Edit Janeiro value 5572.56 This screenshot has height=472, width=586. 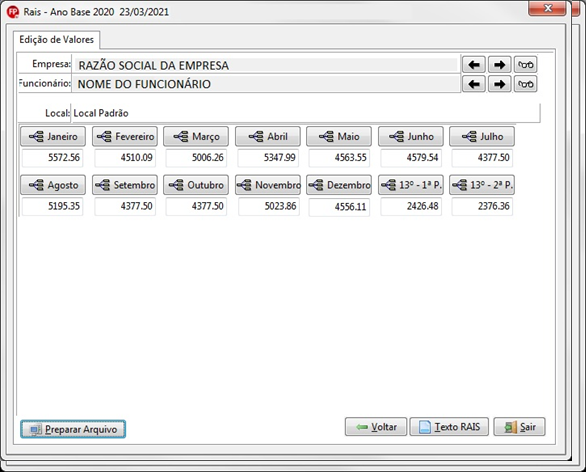52,158
